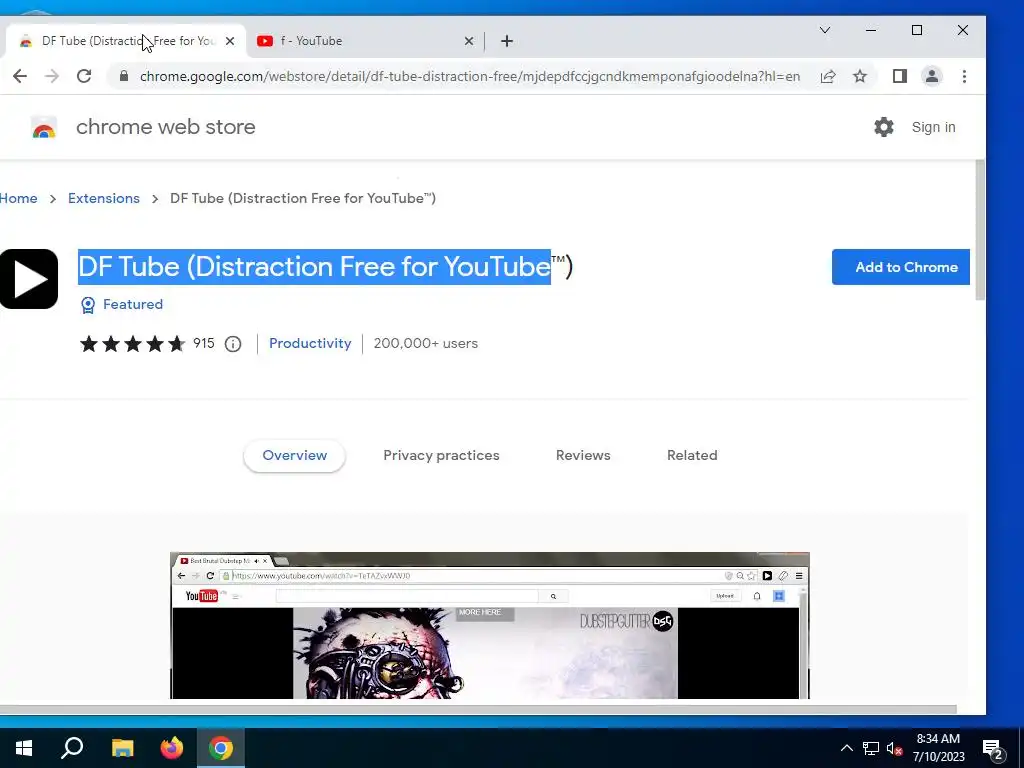Open Firefox from the taskbar
Viewport: 1024px width, 768px height.
click(172, 748)
